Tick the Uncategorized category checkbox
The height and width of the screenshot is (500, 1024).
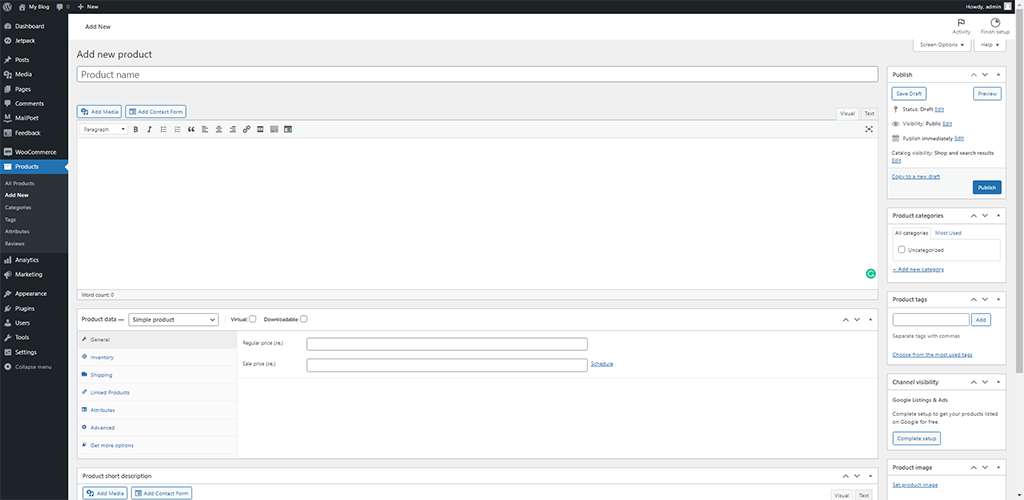pyautogui.click(x=901, y=250)
